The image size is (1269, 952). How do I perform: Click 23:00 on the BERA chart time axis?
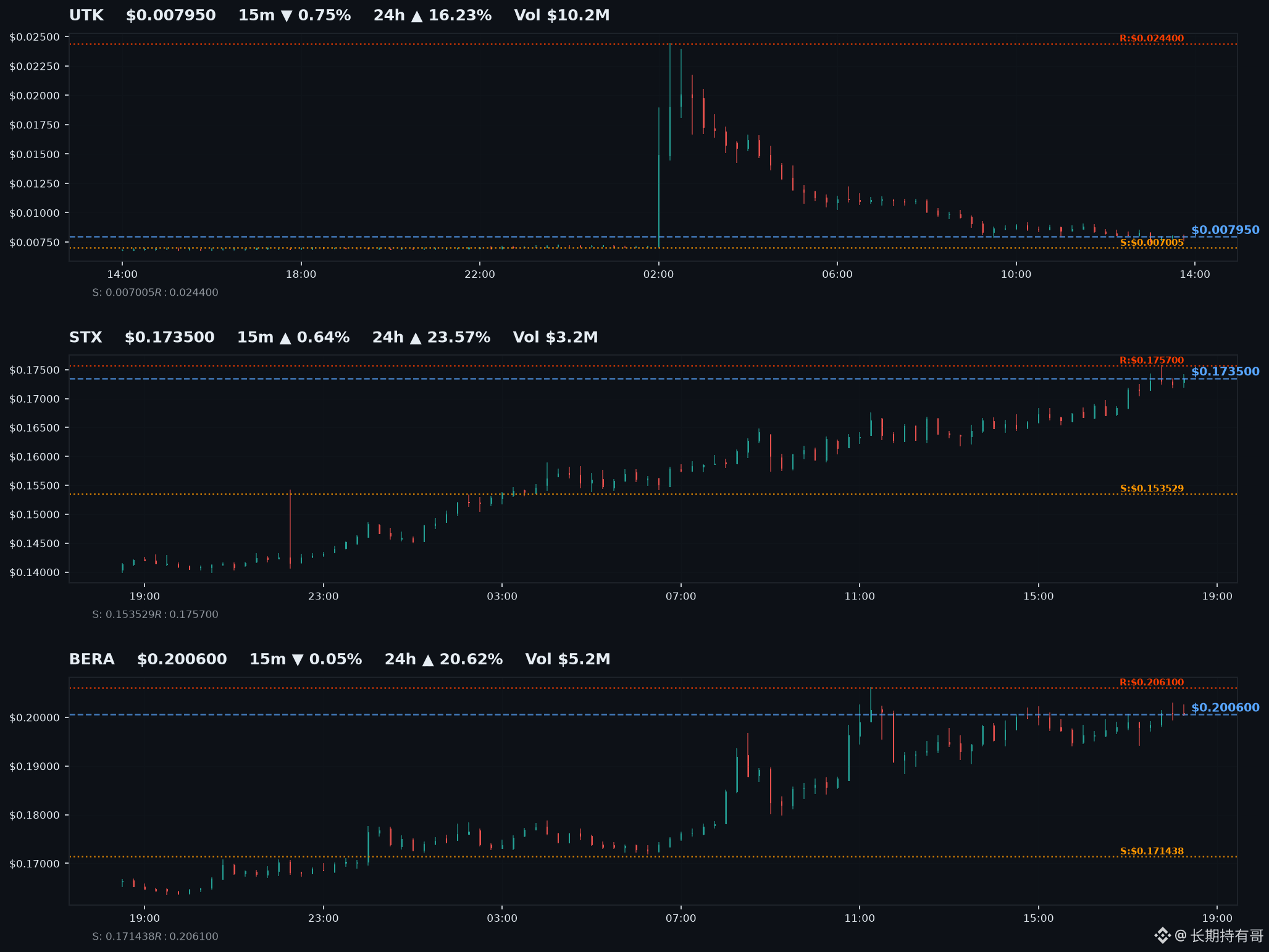click(x=324, y=919)
